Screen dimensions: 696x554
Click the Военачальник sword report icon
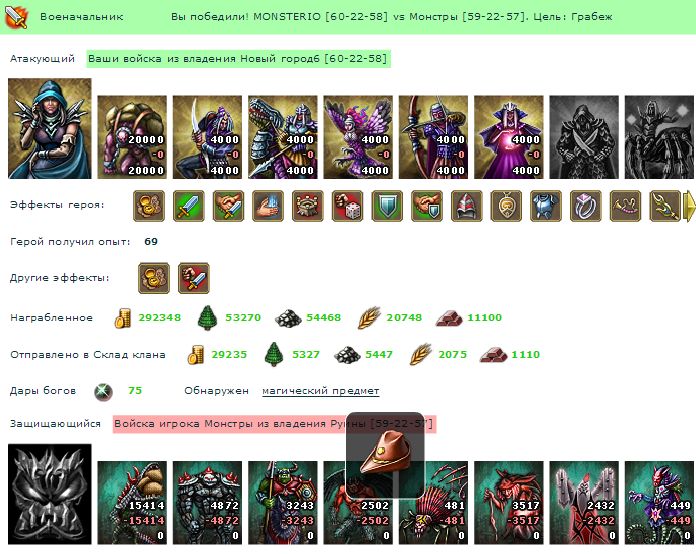16,17
